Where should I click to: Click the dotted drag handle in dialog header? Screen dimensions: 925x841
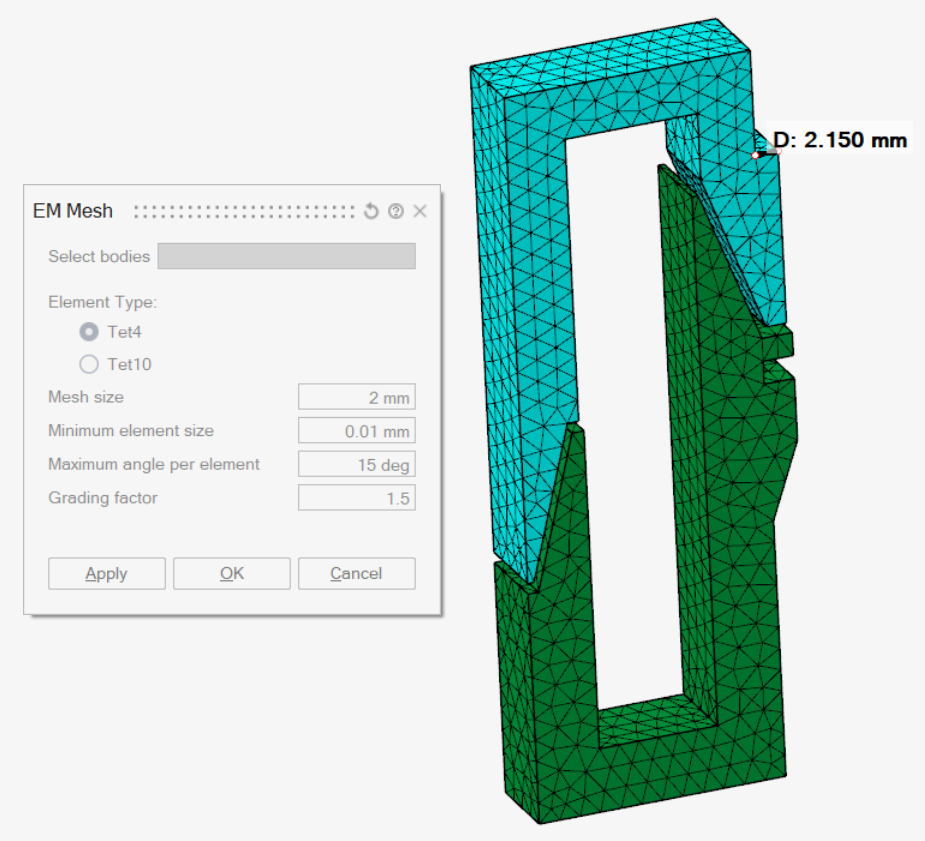click(244, 211)
